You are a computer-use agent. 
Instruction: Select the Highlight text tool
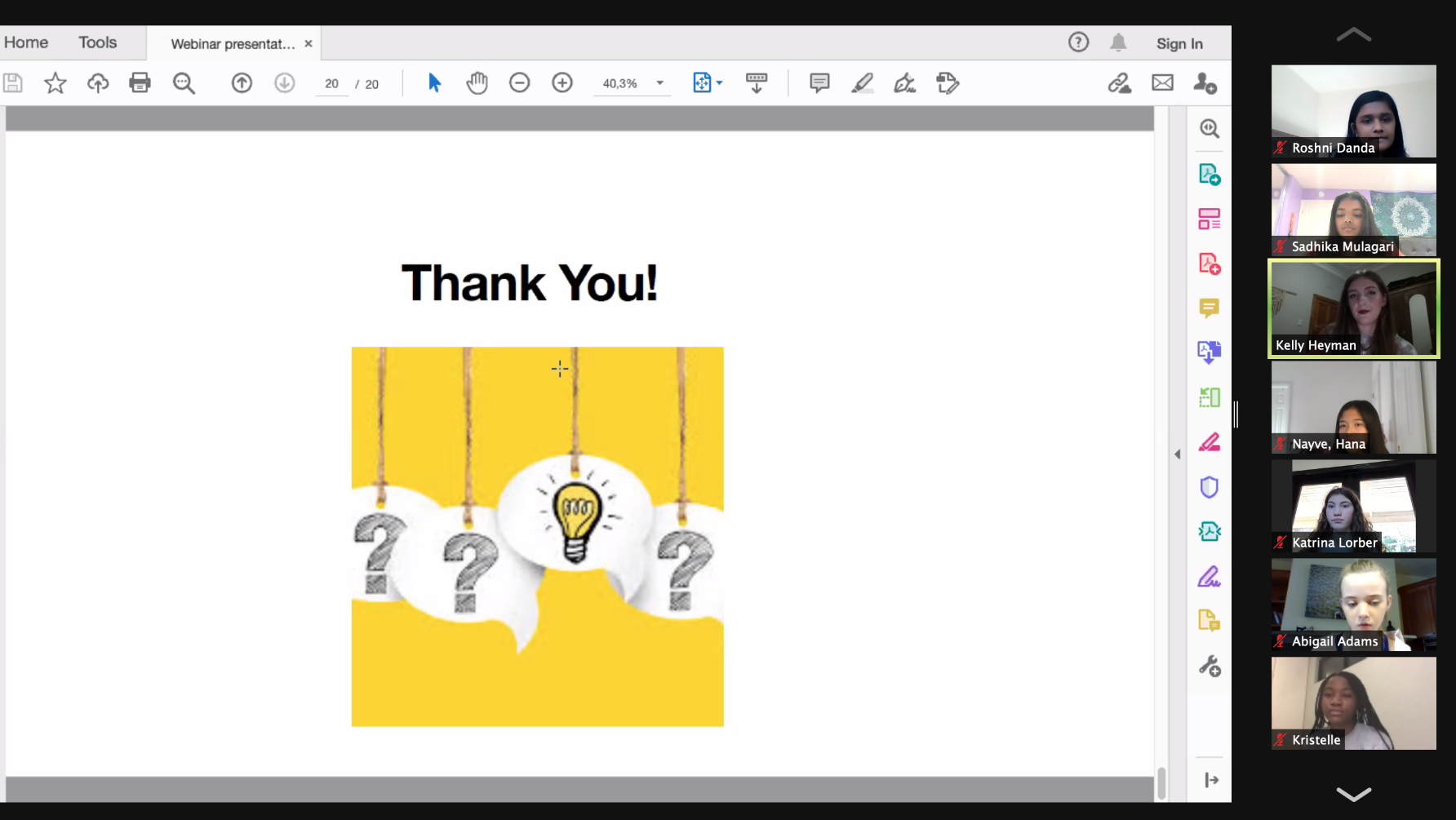863,83
